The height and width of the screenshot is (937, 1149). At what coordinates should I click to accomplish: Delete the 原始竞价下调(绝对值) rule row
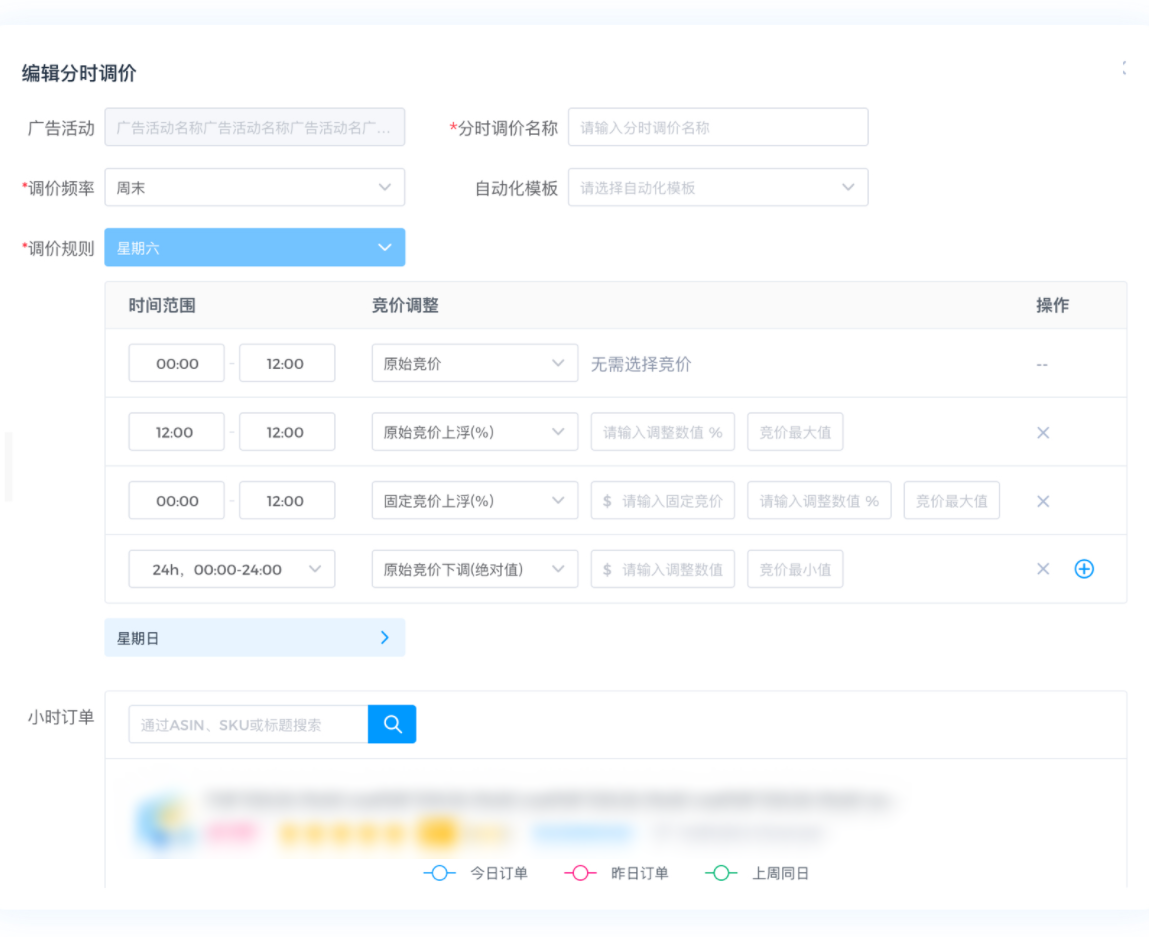point(1042,569)
